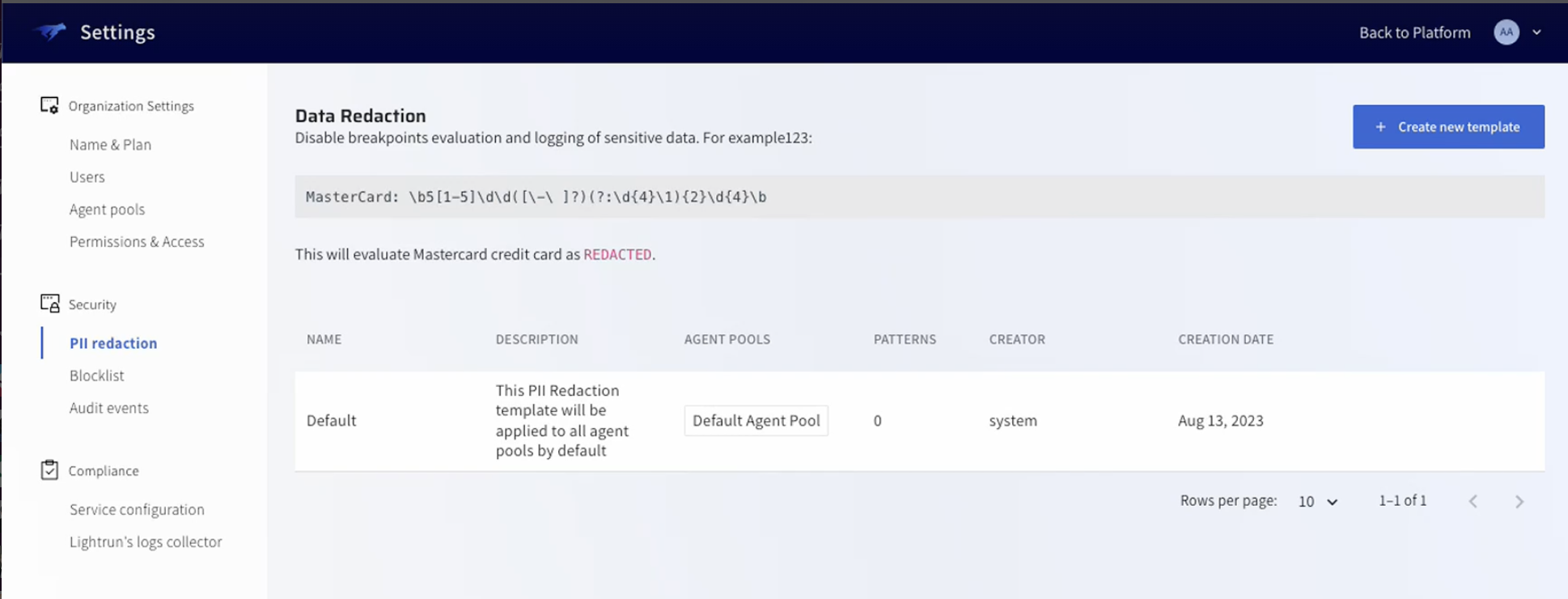Open Lightrun's logs collector page
Image resolution: width=1568 pixels, height=599 pixels.
[x=146, y=542]
